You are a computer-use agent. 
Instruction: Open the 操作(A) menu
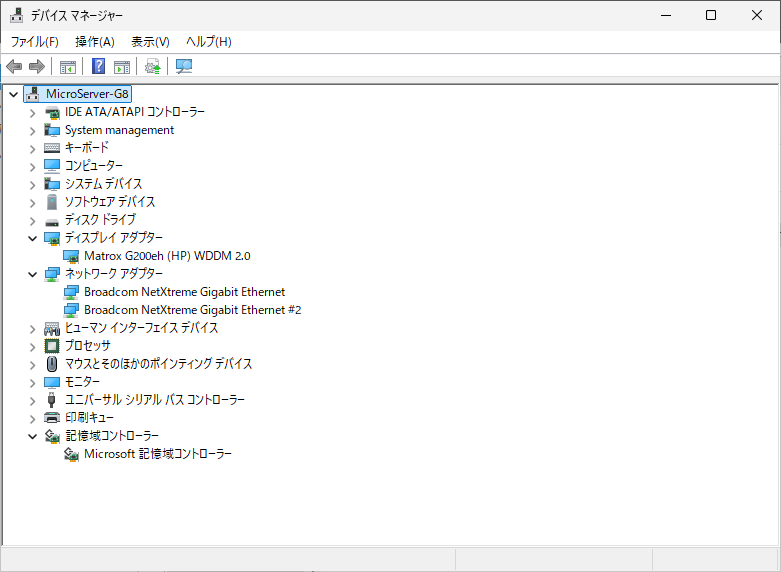tap(95, 41)
